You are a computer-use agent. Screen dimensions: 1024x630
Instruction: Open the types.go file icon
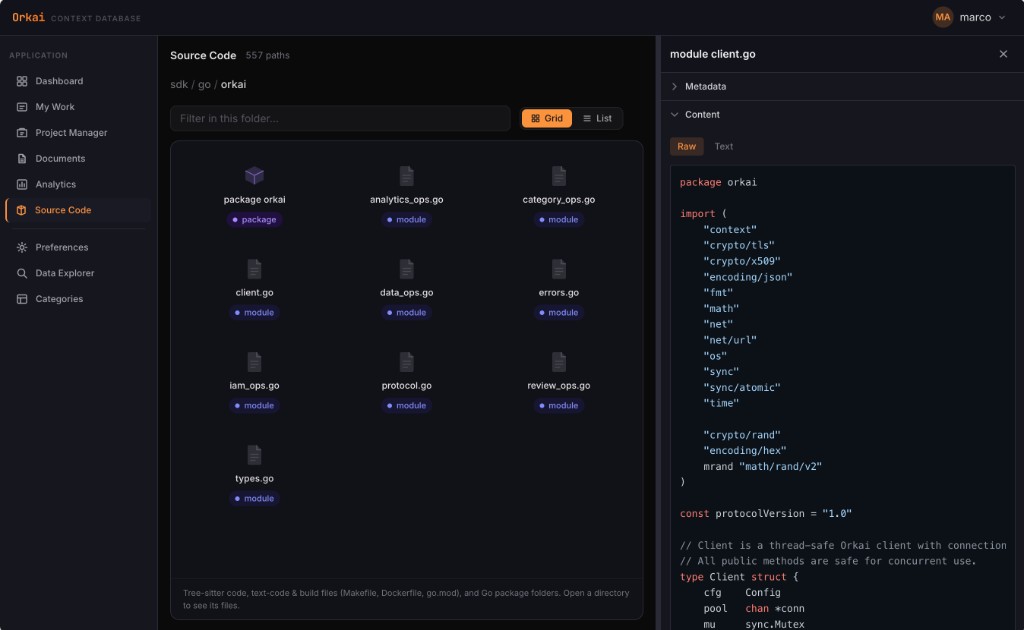click(x=254, y=454)
